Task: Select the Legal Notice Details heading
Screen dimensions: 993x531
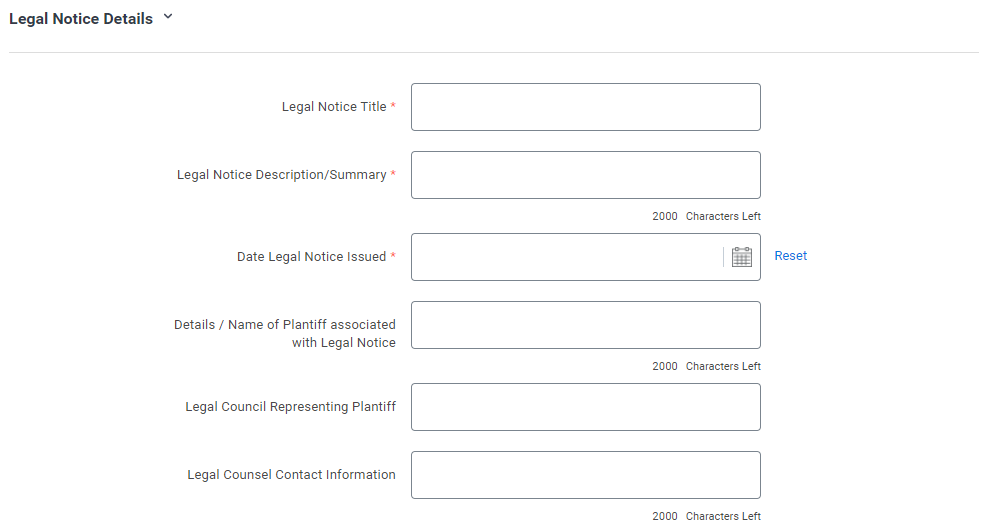Action: click(81, 19)
